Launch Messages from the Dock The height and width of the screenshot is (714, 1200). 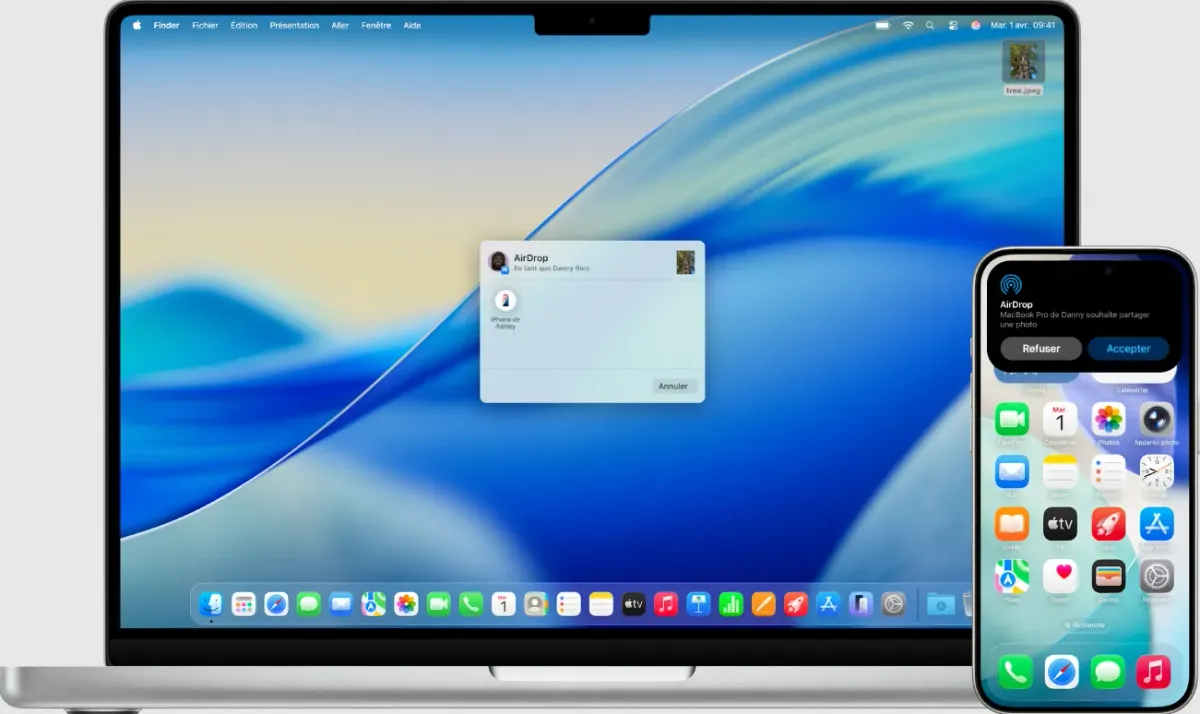coord(309,603)
